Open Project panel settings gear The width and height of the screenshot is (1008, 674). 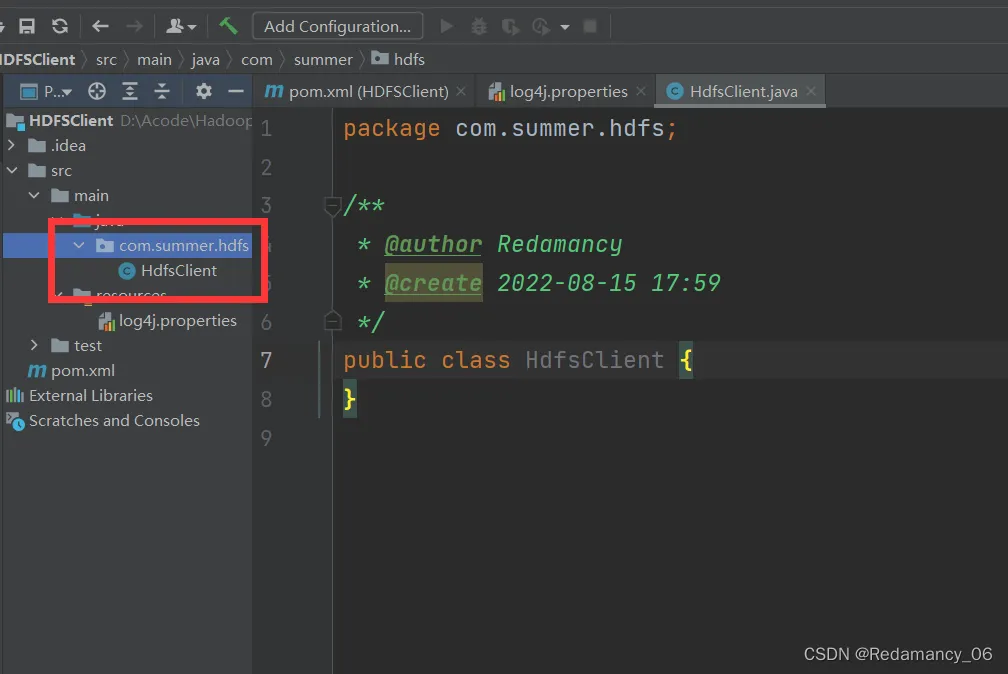click(x=204, y=91)
